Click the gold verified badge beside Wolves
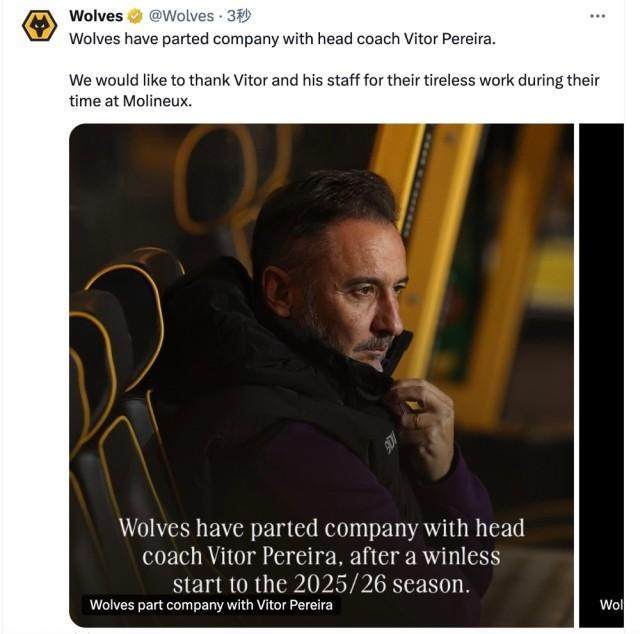 (x=135, y=16)
